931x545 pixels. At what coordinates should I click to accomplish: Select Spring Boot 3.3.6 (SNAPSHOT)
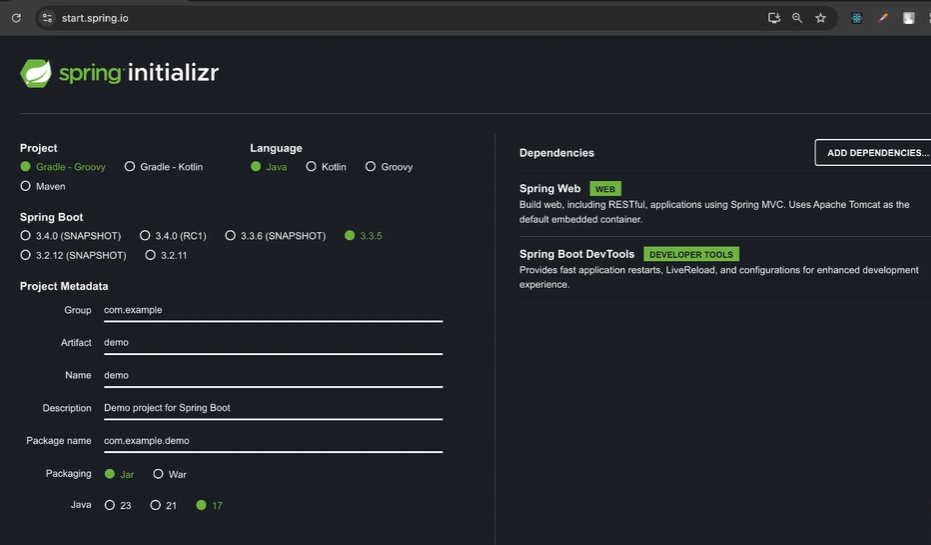click(276, 236)
